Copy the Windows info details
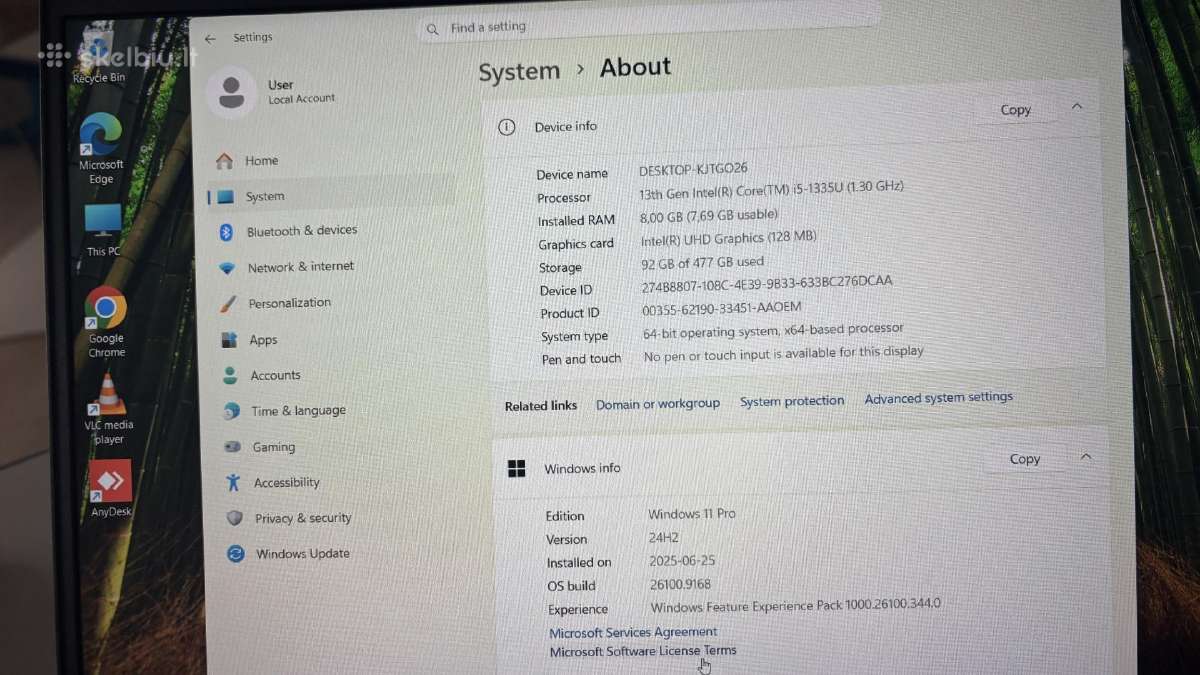Screen dimensions: 1200x675 coord(1024,459)
